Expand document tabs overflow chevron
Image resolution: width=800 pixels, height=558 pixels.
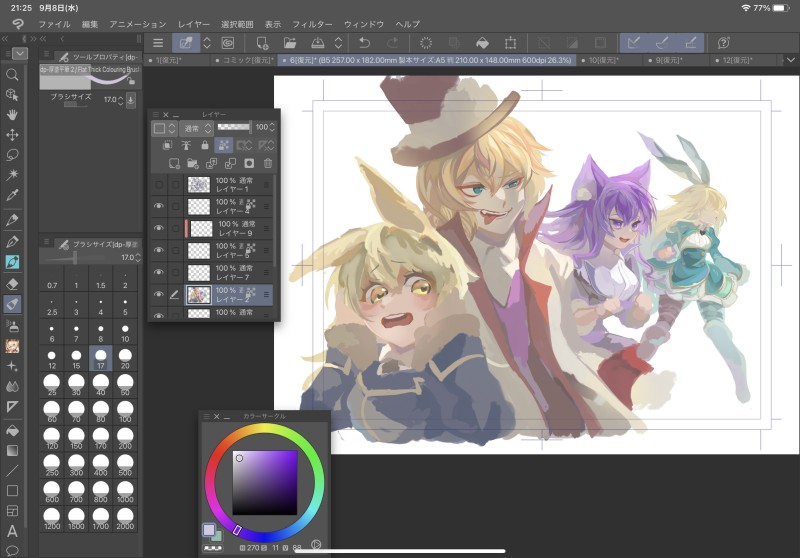pos(791,60)
